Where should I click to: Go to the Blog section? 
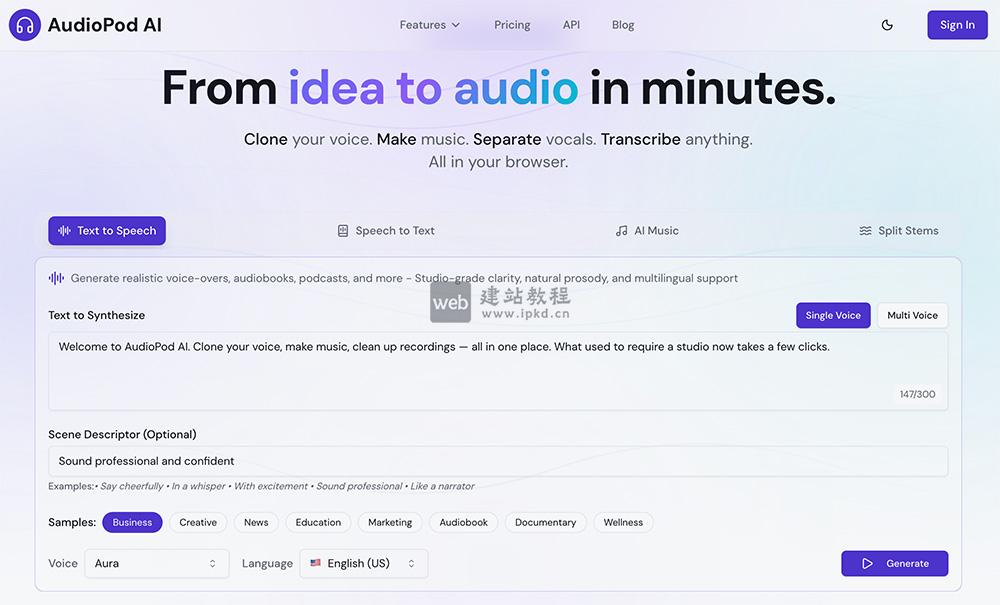click(x=623, y=24)
